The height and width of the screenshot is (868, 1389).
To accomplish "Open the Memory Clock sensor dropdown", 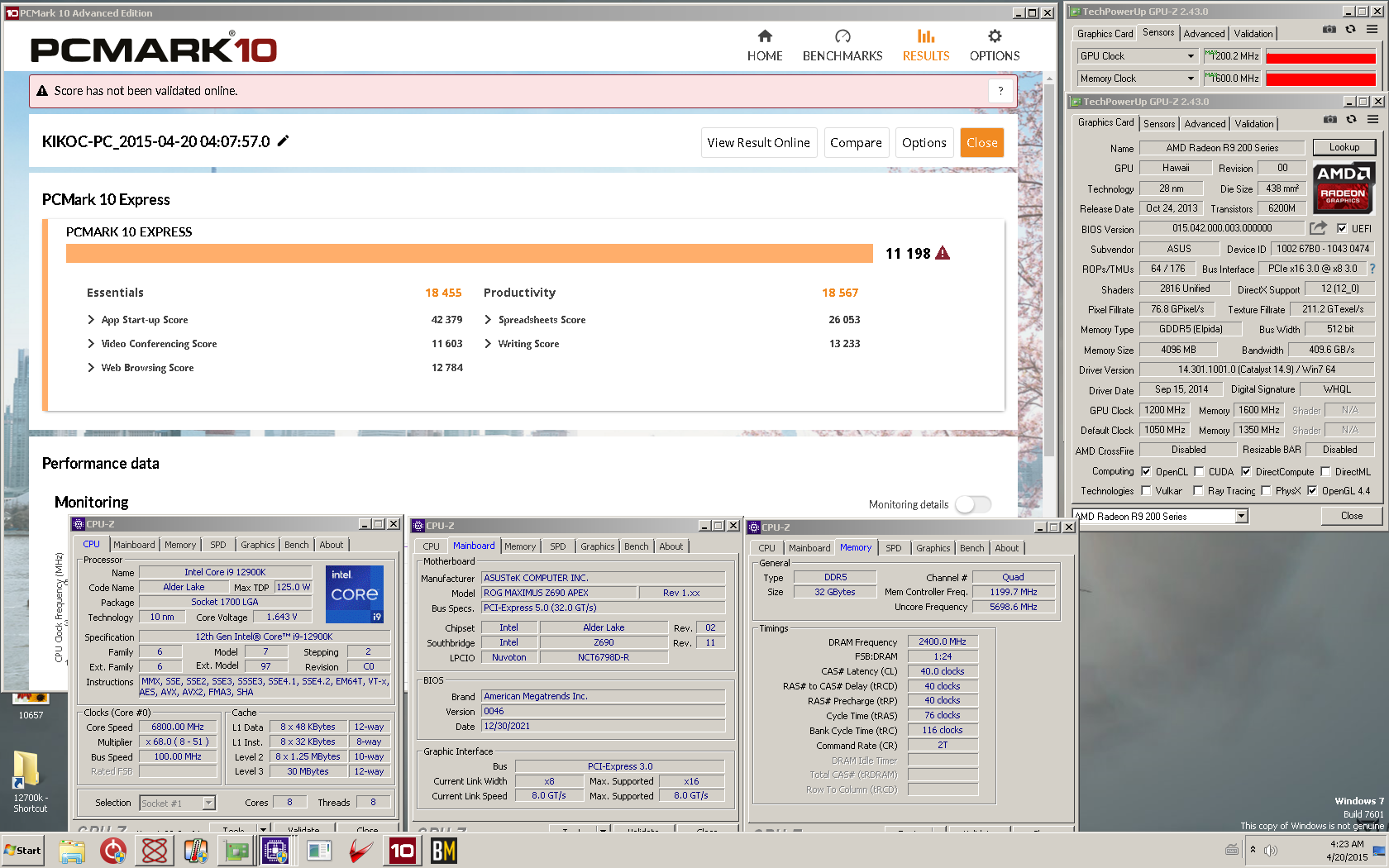I will (x=1137, y=79).
